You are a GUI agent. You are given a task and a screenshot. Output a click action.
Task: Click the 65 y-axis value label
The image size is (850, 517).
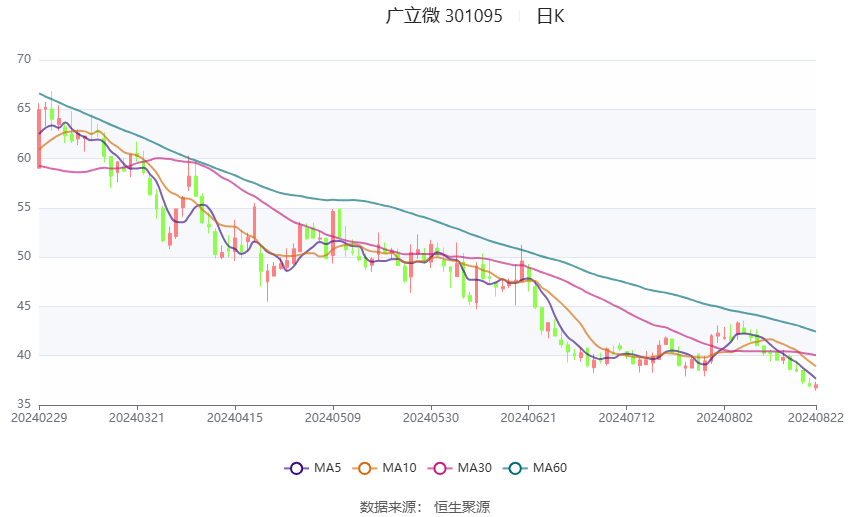click(x=24, y=108)
